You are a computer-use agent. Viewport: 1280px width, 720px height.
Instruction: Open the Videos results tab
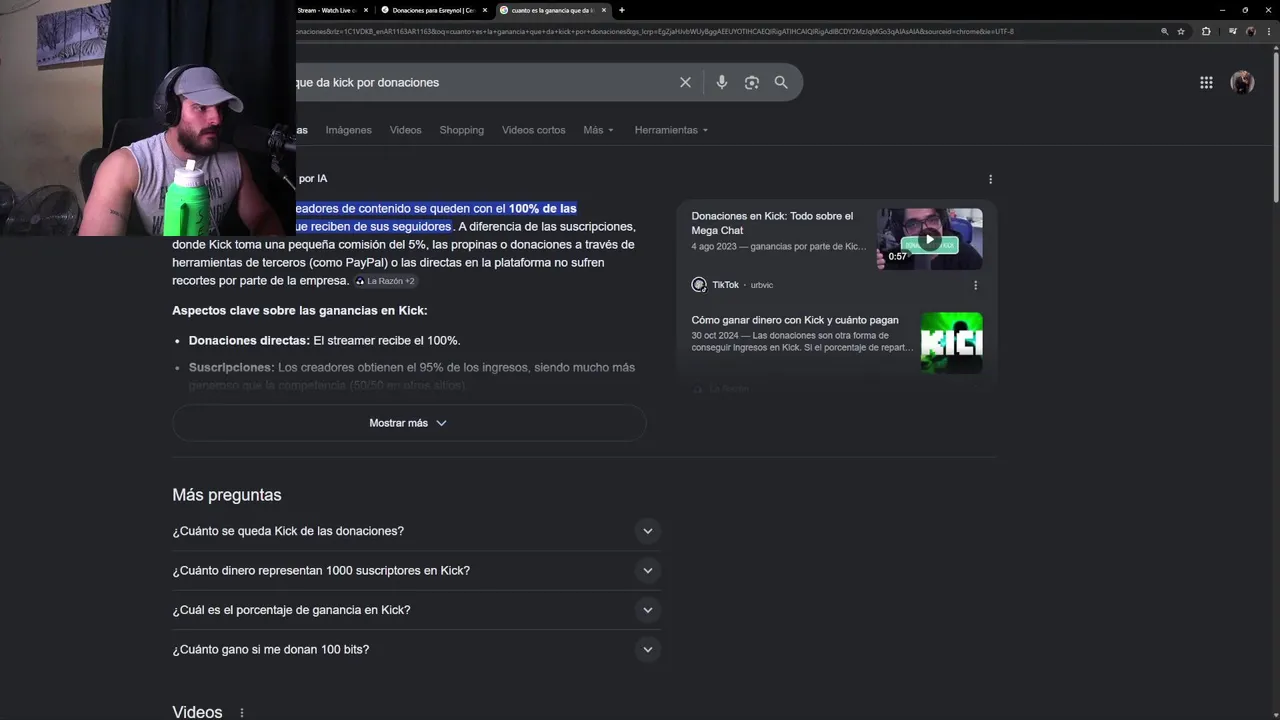405,130
